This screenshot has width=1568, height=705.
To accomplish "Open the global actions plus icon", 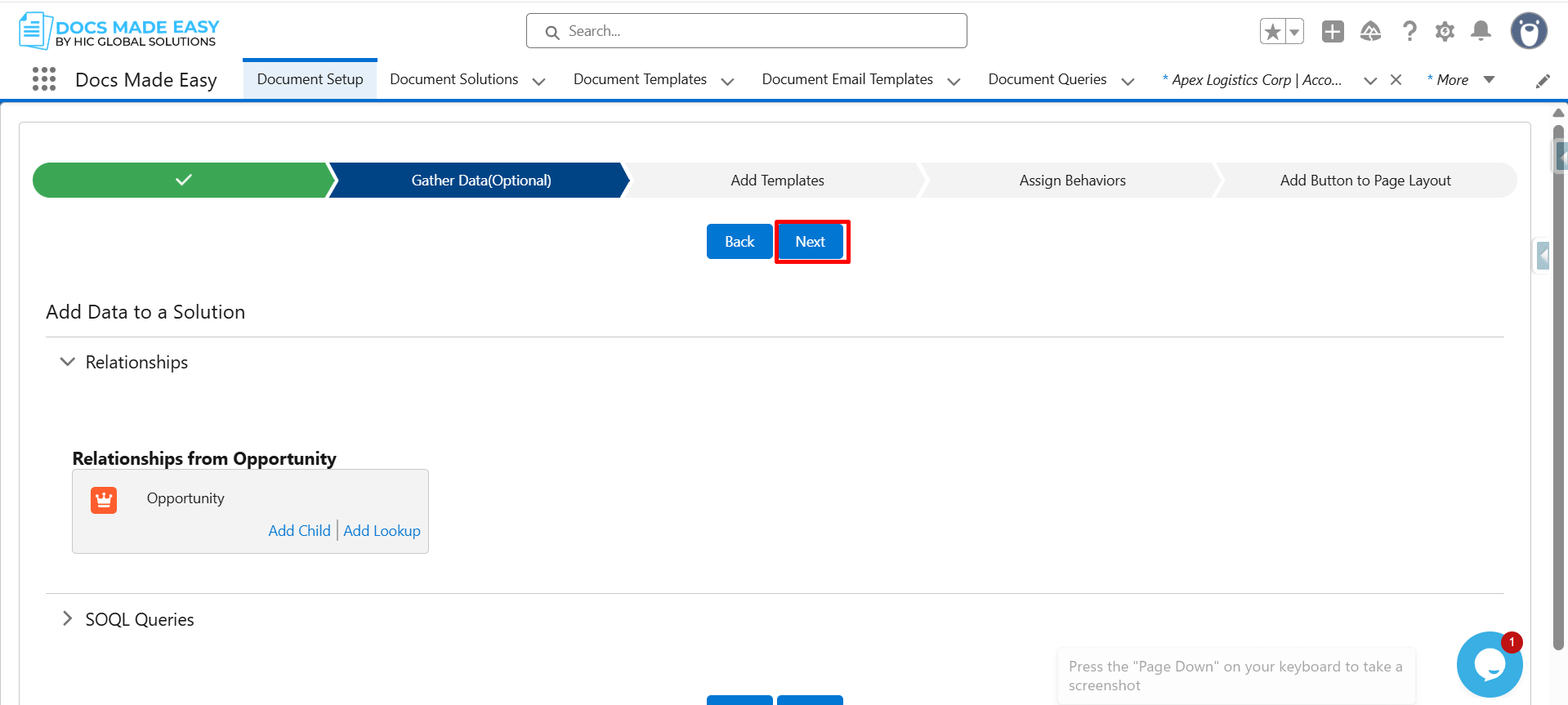I will (x=1333, y=32).
